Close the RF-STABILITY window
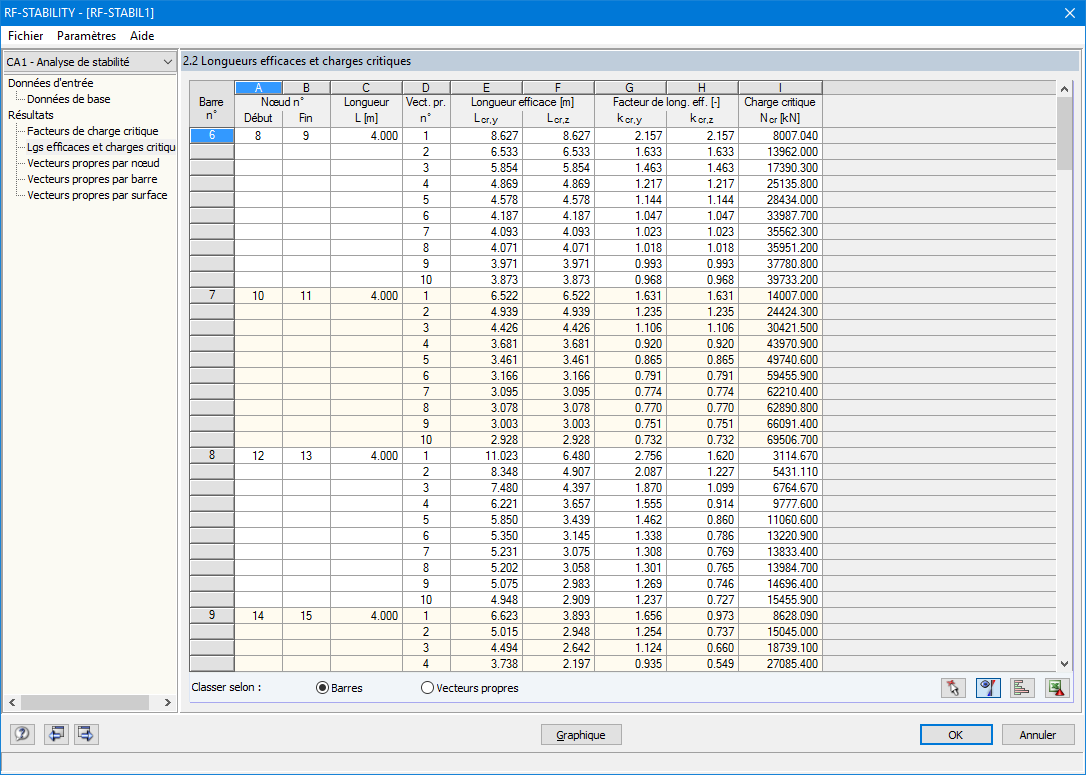Image resolution: width=1086 pixels, height=775 pixels. (x=1069, y=12)
